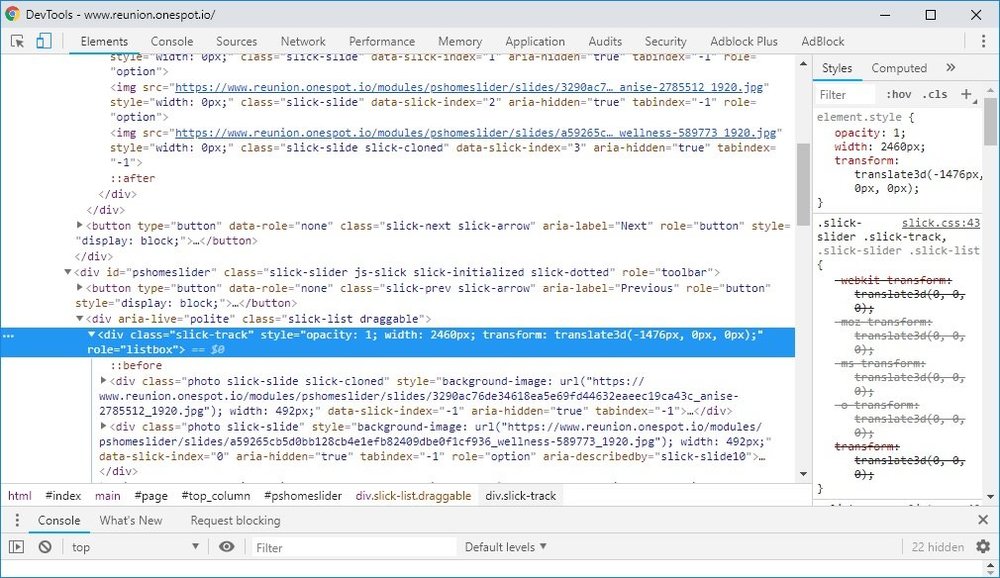Open the Sources tab
The width and height of the screenshot is (1000, 578).
(x=236, y=41)
